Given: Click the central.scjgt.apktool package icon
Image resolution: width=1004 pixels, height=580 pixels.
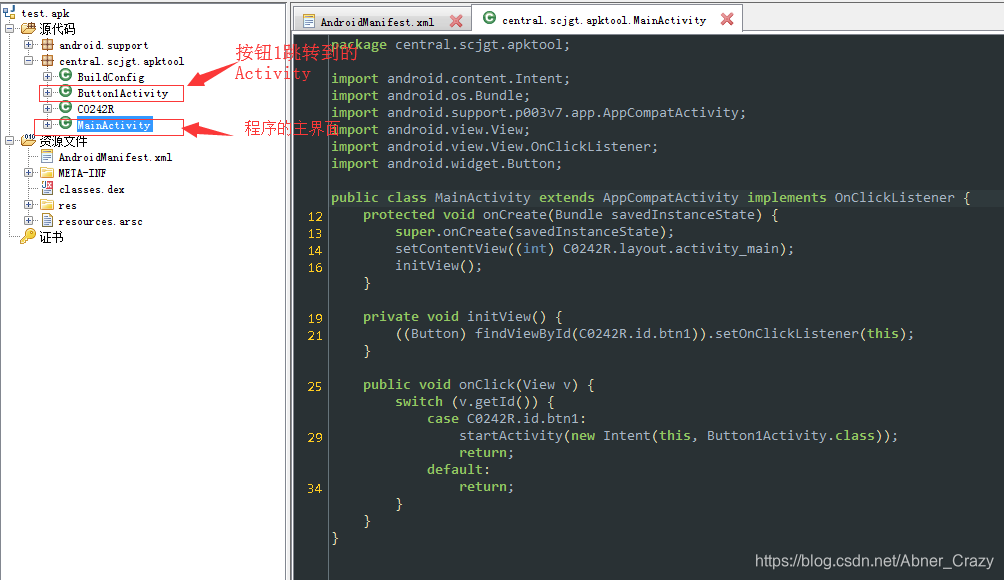Looking at the screenshot, I should 47,61.
